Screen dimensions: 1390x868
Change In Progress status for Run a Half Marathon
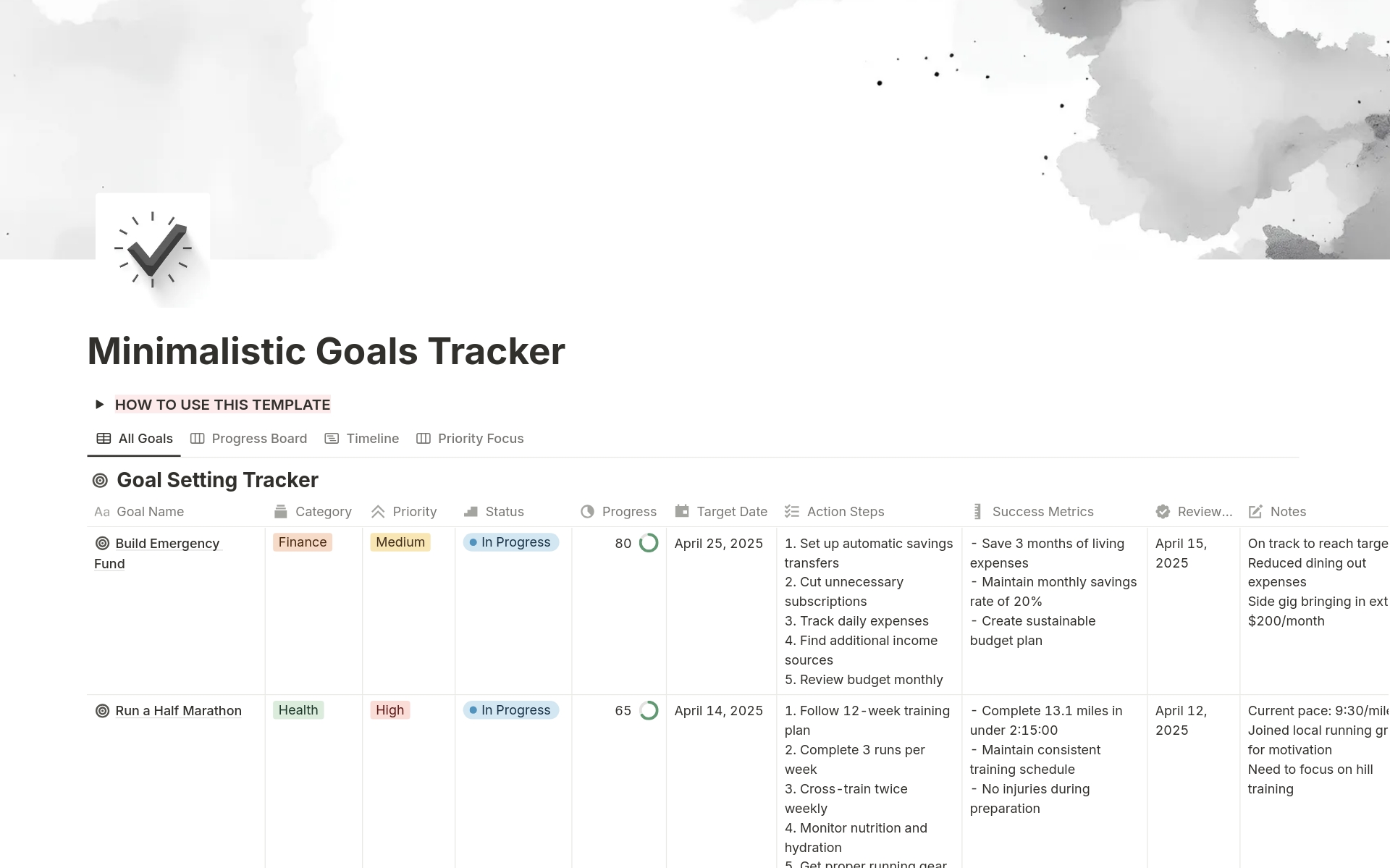[511, 710]
